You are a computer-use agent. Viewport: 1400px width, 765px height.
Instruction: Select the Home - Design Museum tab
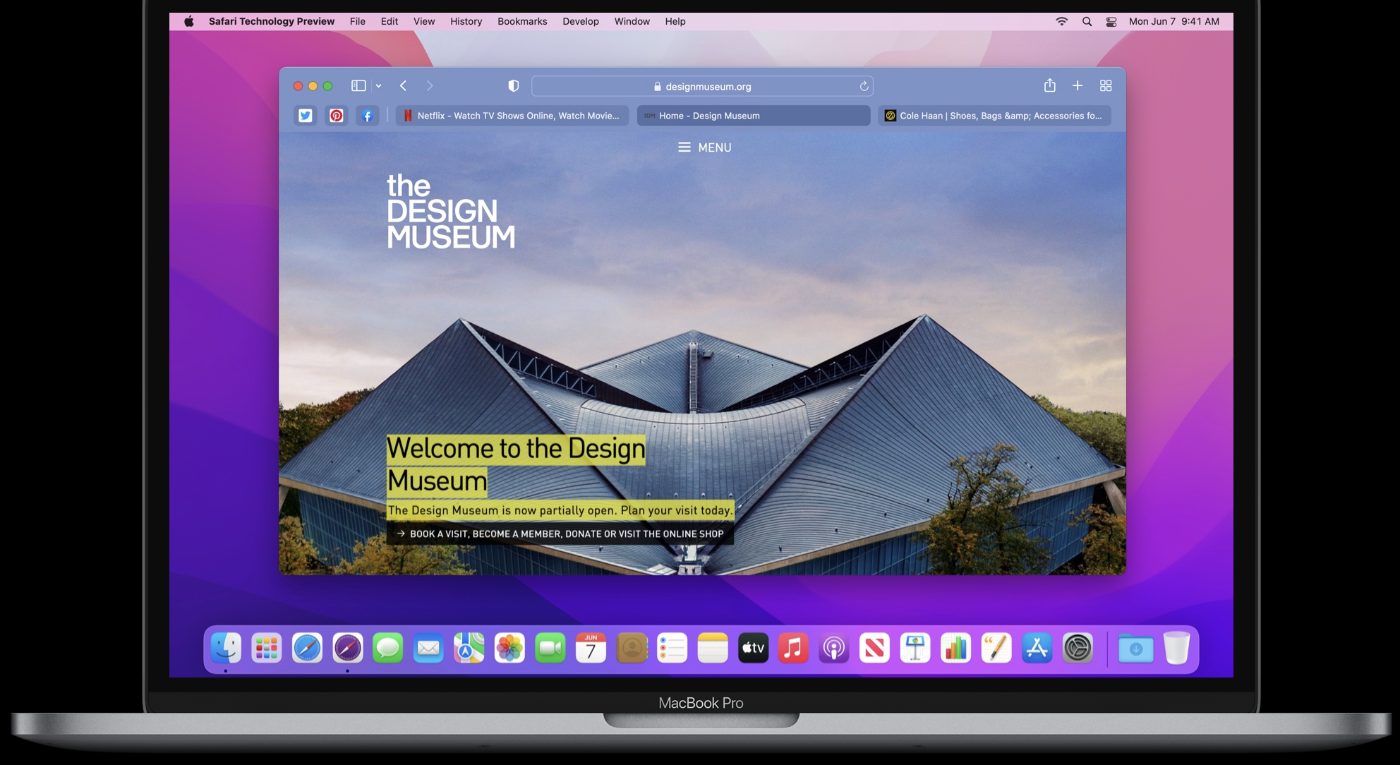click(754, 116)
